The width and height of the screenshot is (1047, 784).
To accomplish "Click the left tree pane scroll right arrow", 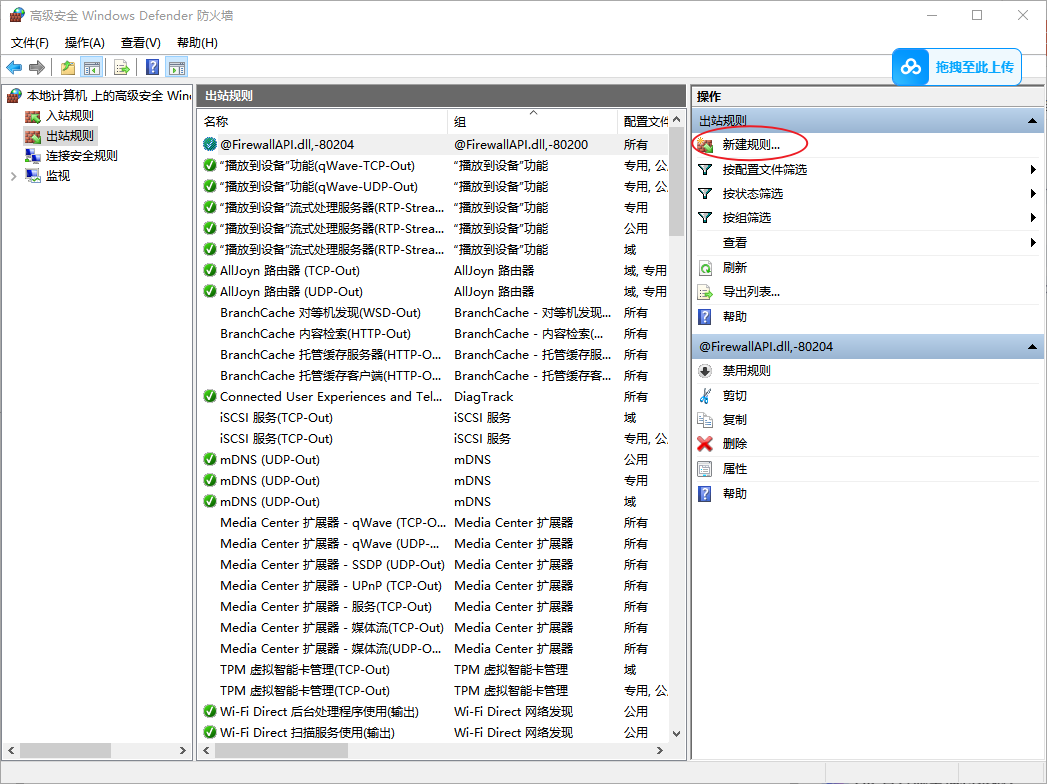I will pyautogui.click(x=182, y=751).
